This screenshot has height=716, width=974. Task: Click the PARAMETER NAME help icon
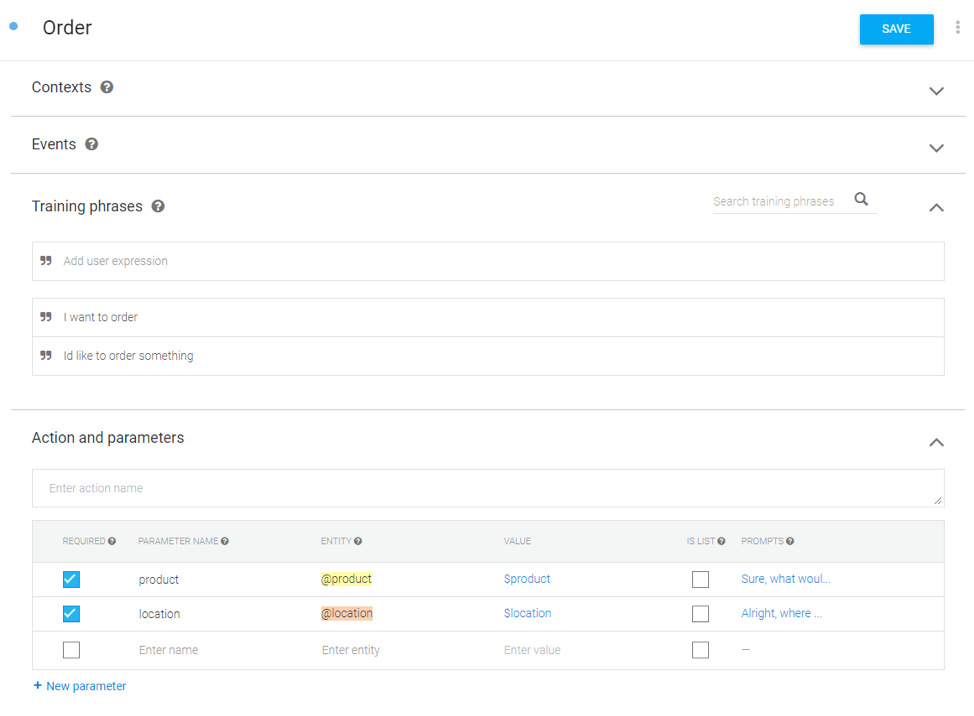pyautogui.click(x=225, y=542)
